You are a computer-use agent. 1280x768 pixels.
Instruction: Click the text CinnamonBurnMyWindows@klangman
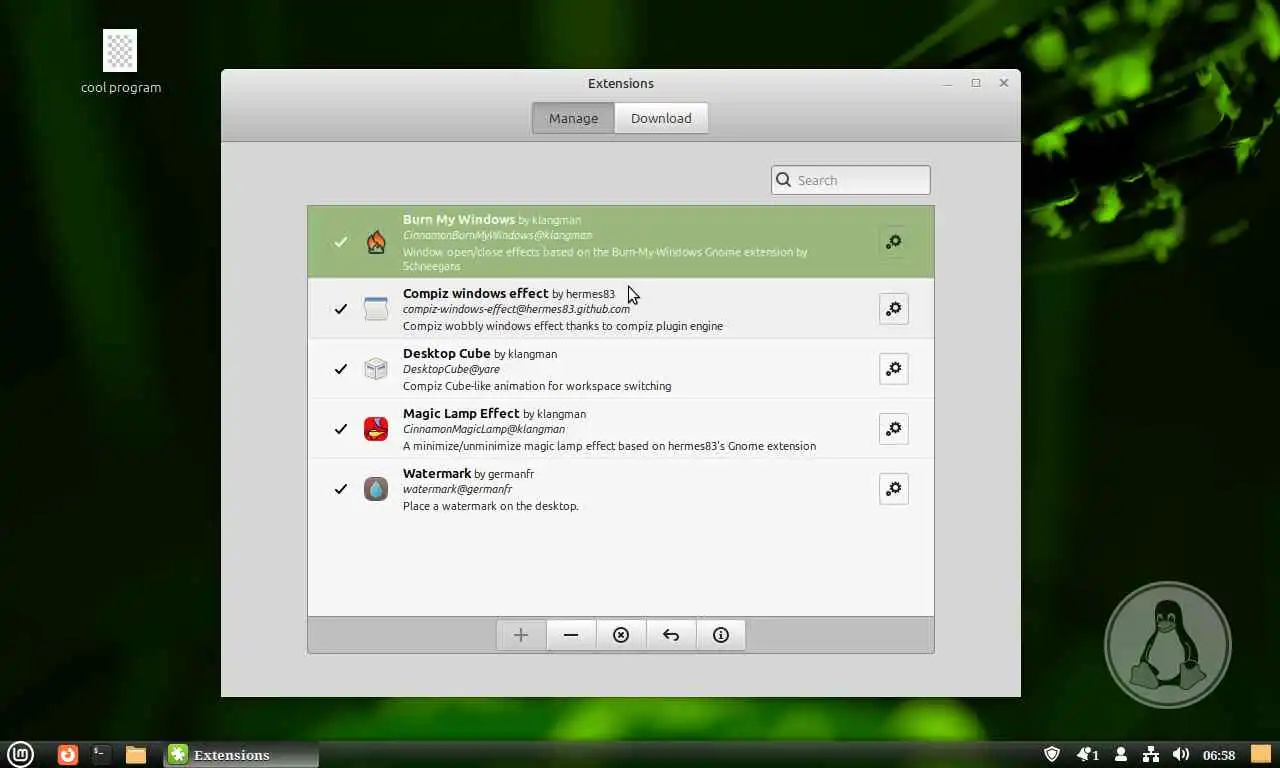click(497, 235)
